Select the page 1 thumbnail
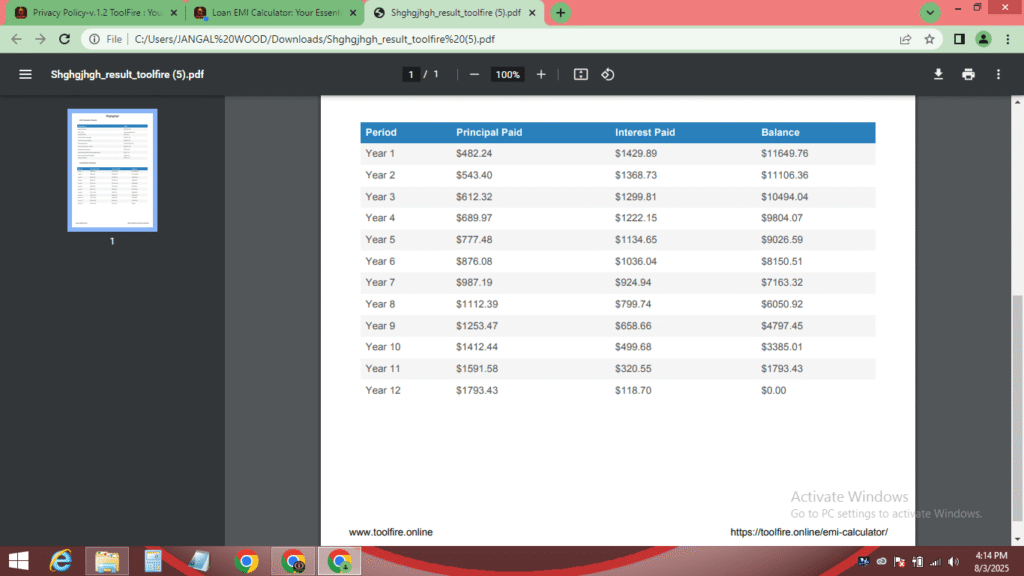 pos(112,170)
